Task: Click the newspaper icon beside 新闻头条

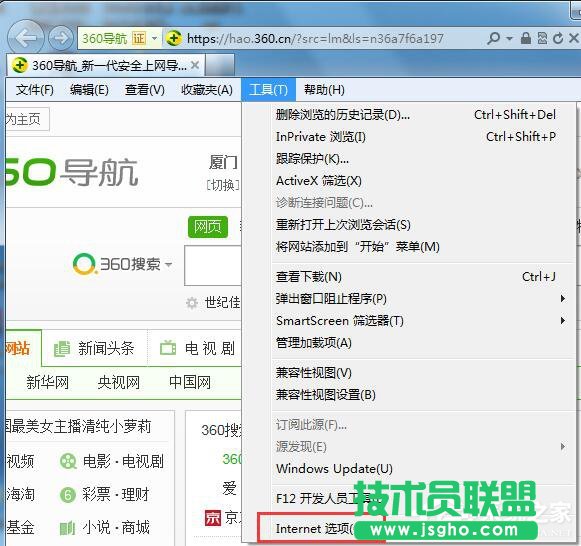Action: [x=62, y=349]
